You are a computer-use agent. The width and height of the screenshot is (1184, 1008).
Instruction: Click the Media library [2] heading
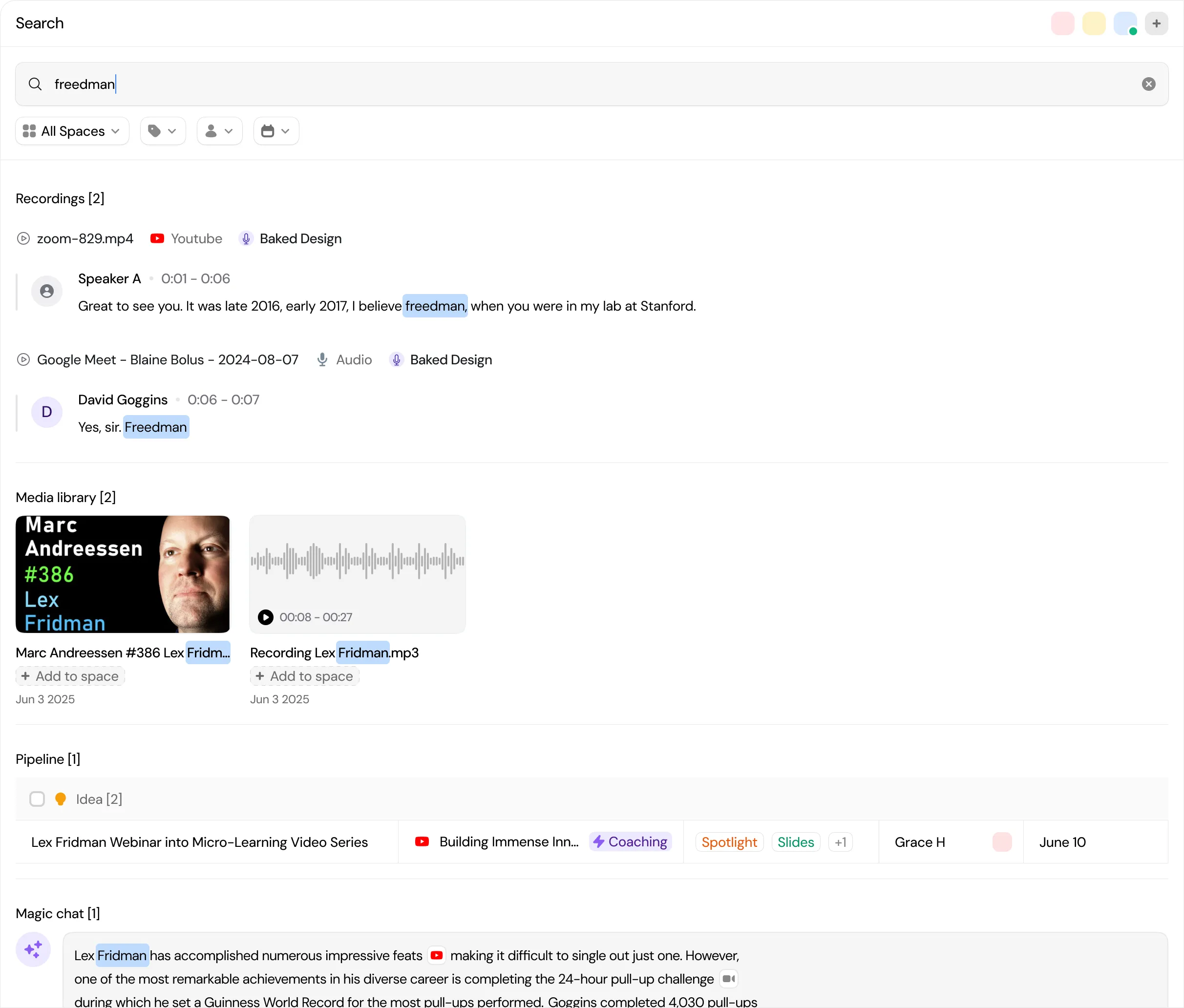click(66, 497)
